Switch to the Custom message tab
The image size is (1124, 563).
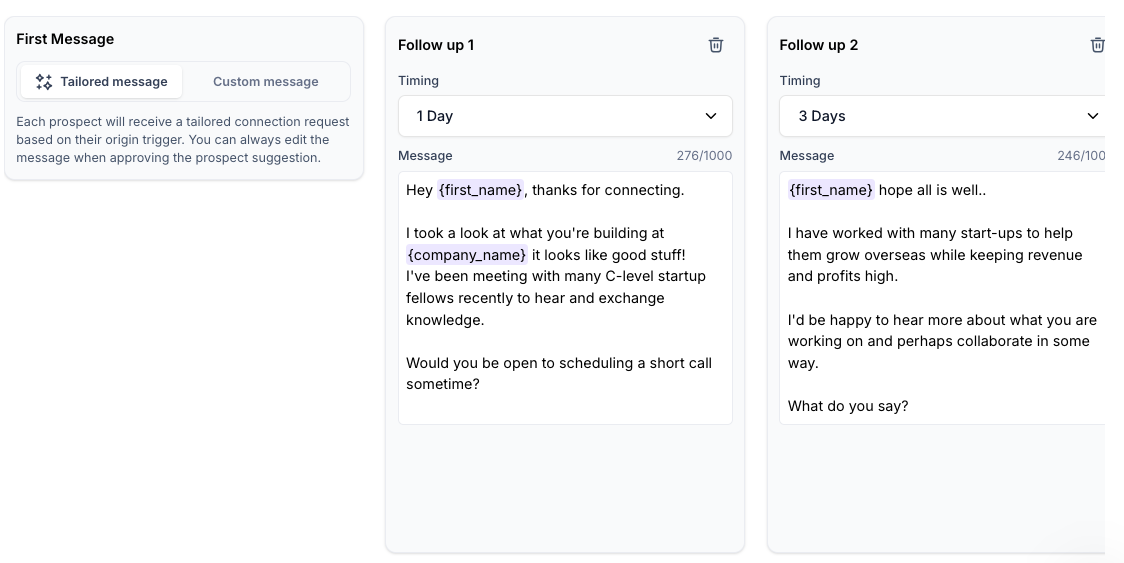pyautogui.click(x=266, y=82)
